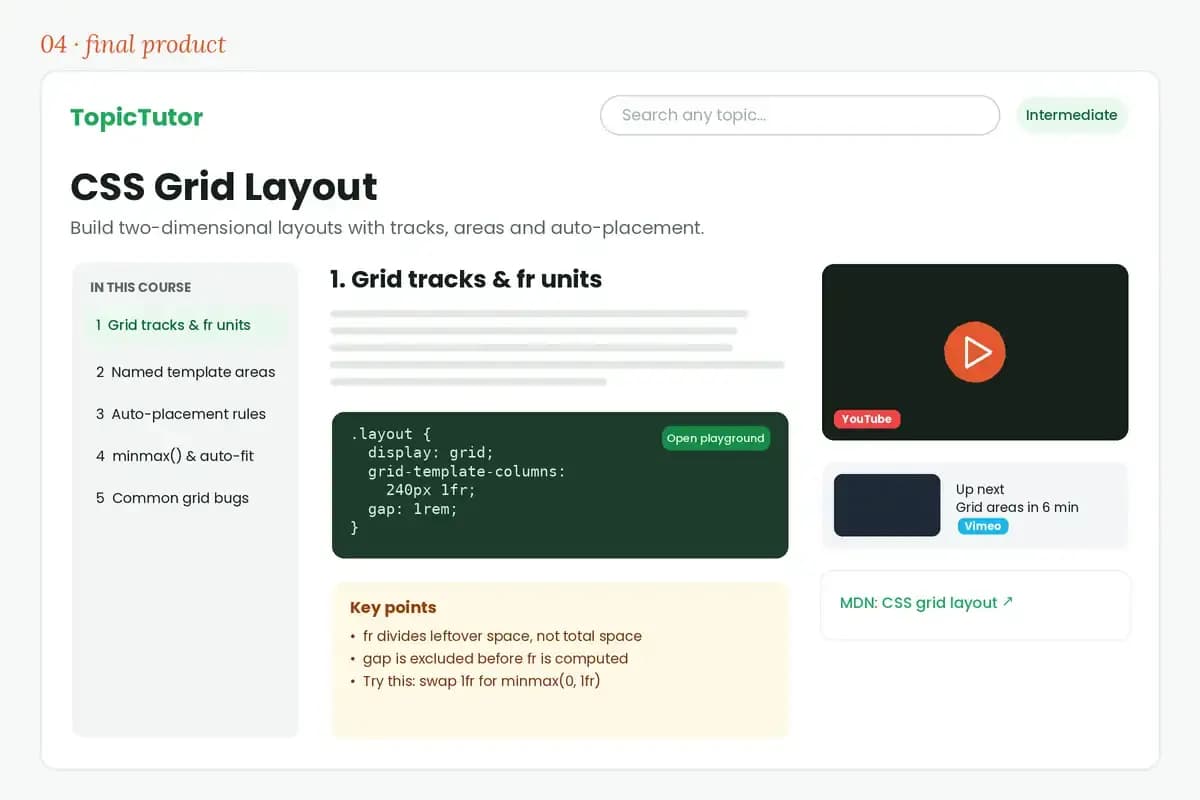Image resolution: width=1200 pixels, height=800 pixels.
Task: Open the Intermediate level pill
Action: (x=1071, y=115)
